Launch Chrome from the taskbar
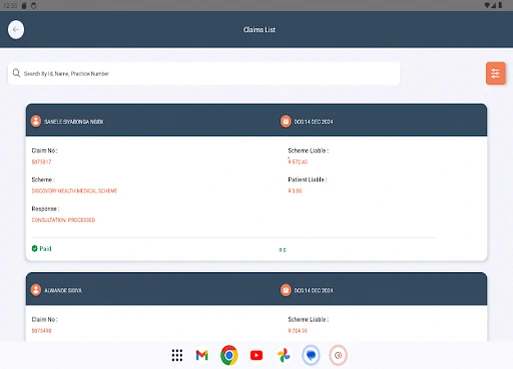 click(x=229, y=355)
